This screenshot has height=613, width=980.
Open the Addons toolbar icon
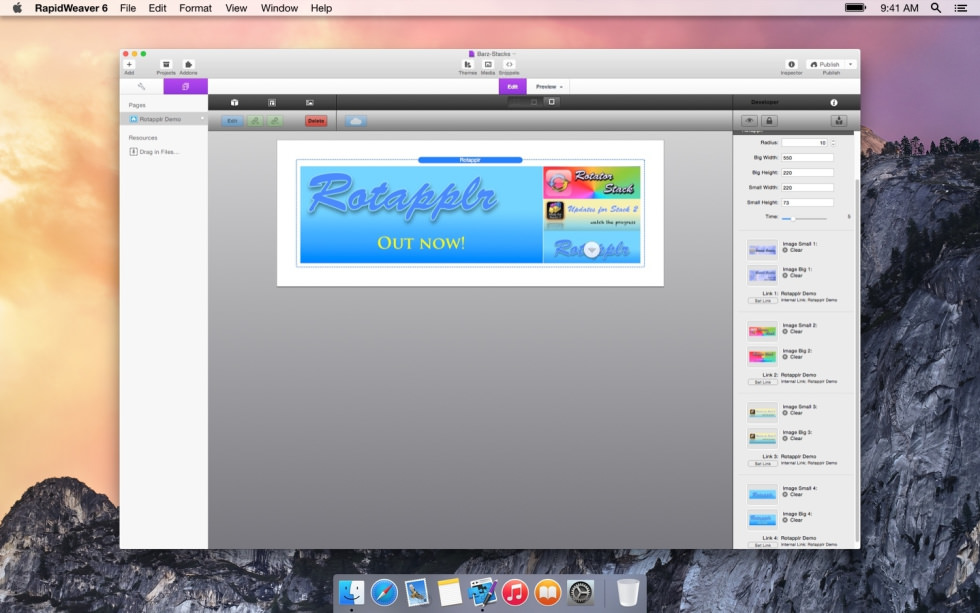[188, 64]
